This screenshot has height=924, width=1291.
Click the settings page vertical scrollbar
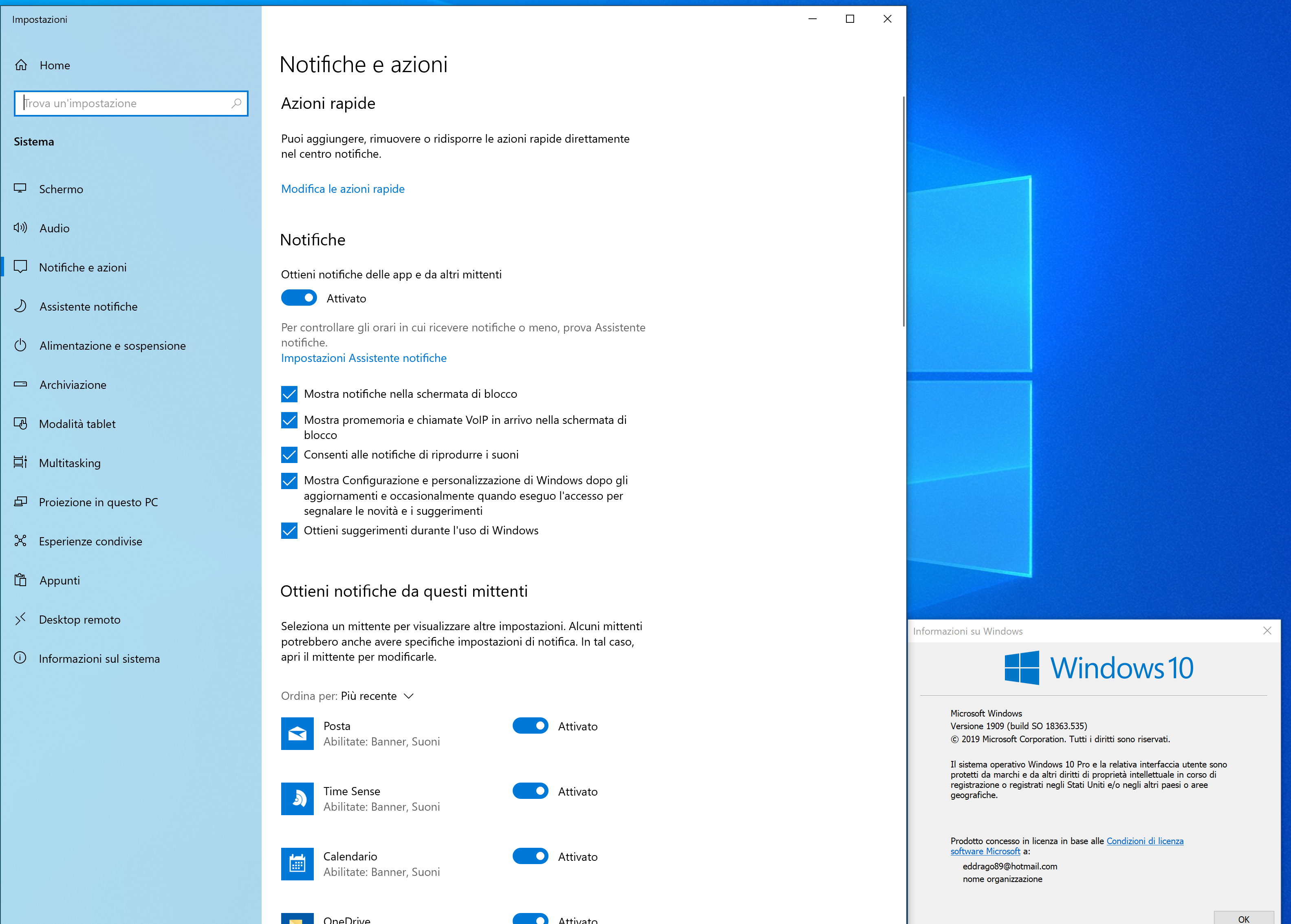click(903, 212)
